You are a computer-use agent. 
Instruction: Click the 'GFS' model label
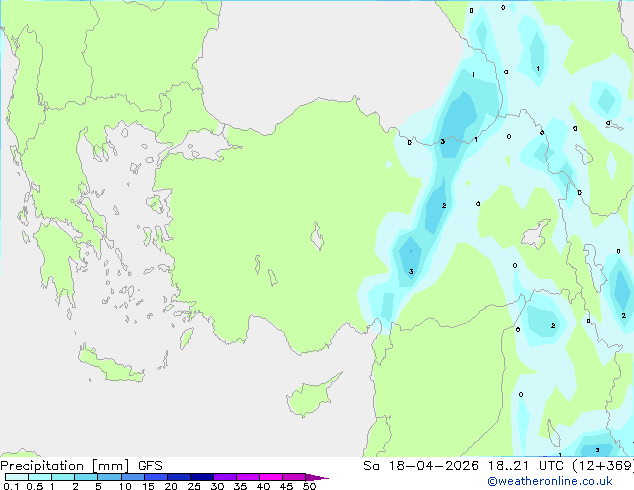click(x=150, y=466)
